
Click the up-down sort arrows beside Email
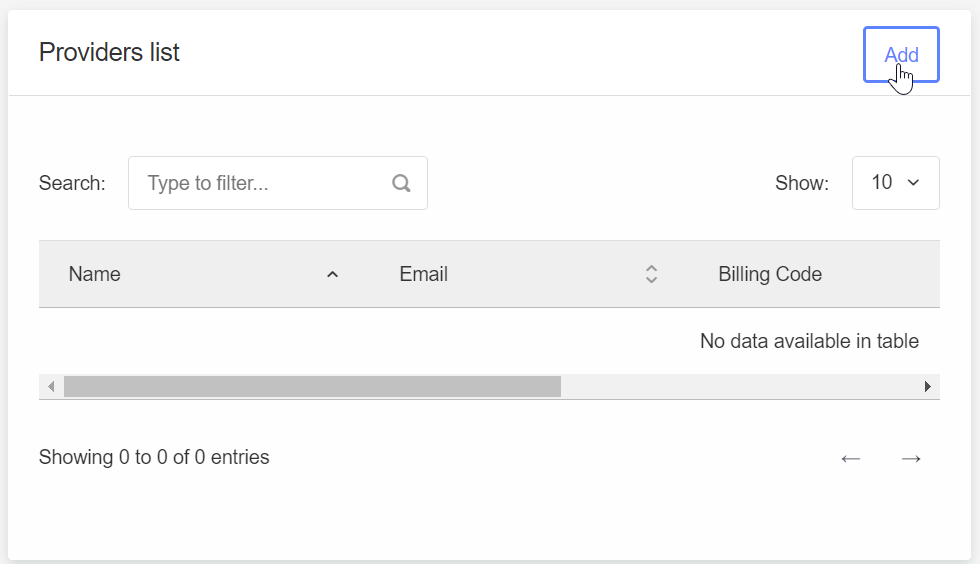pos(651,274)
